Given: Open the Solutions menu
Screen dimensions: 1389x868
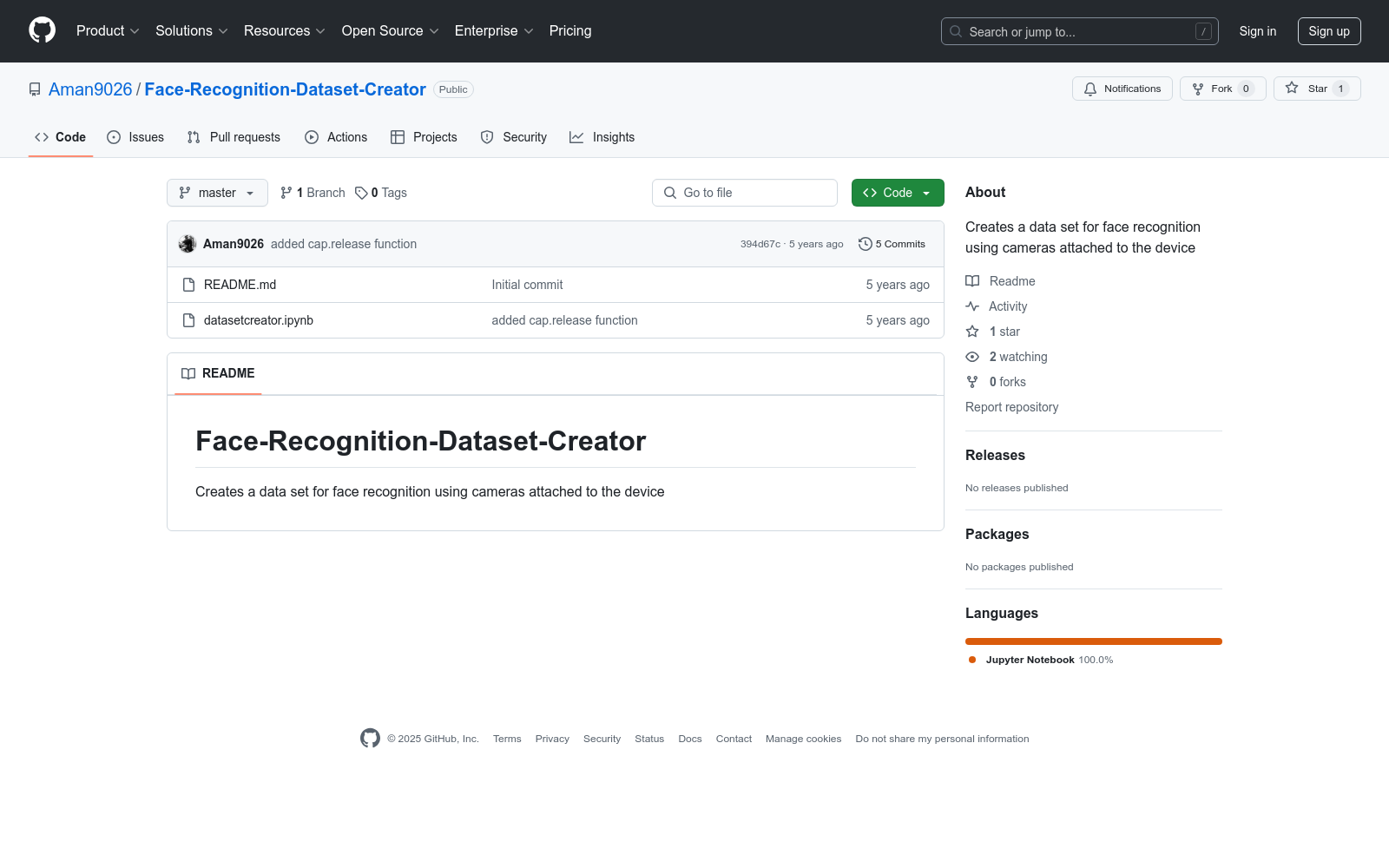Looking at the screenshot, I should click(x=192, y=30).
